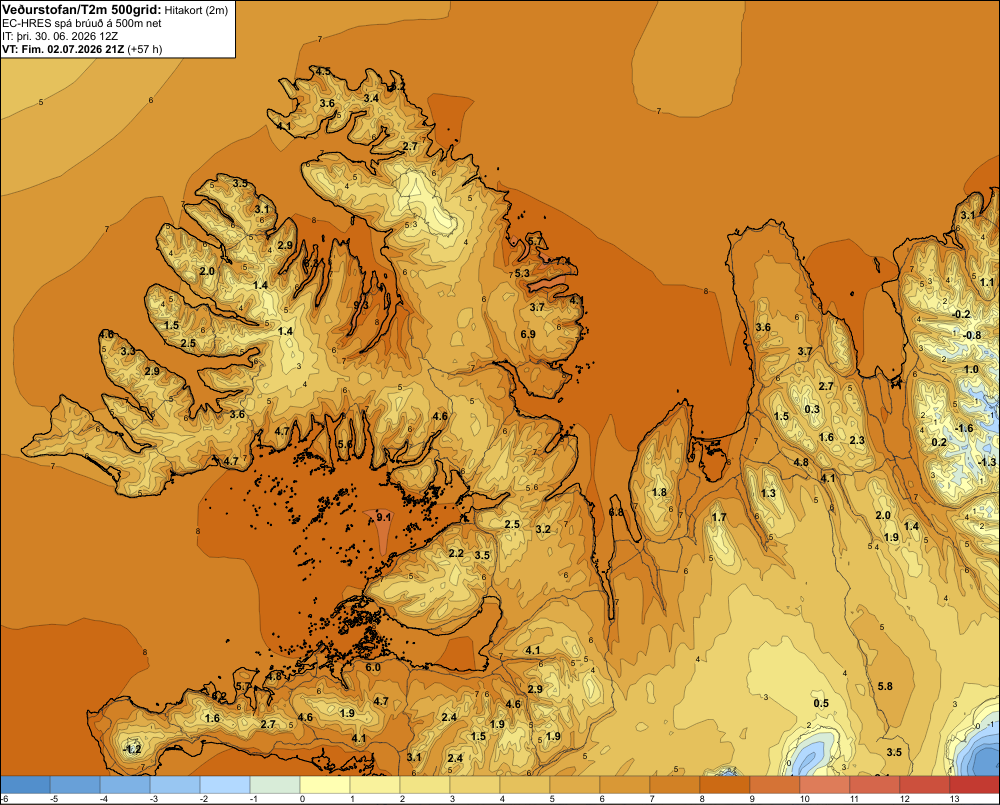Click the -1.2 temperature value in southwest

pos(131,749)
